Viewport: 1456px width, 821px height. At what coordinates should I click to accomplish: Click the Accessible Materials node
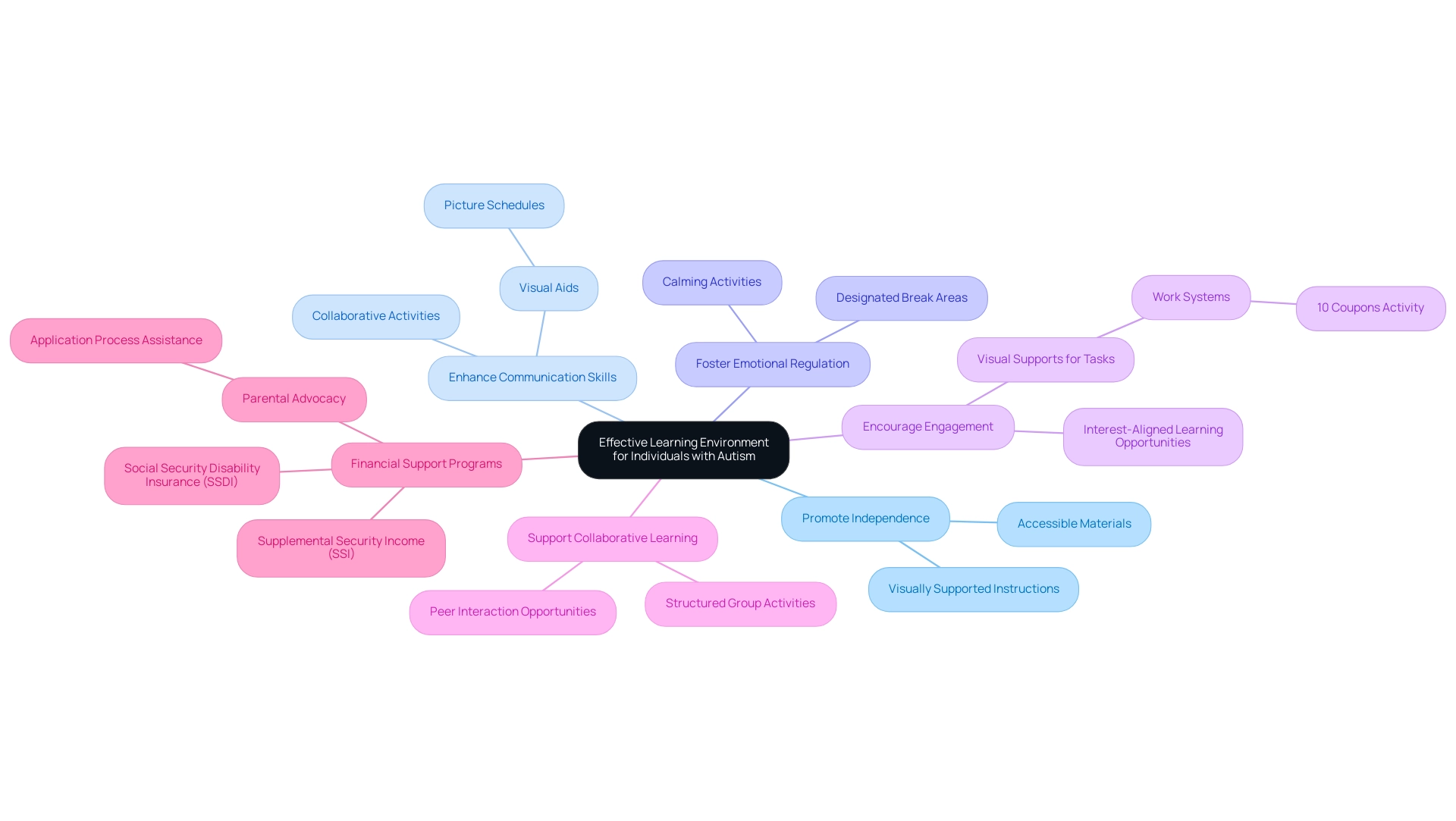pos(1074,523)
